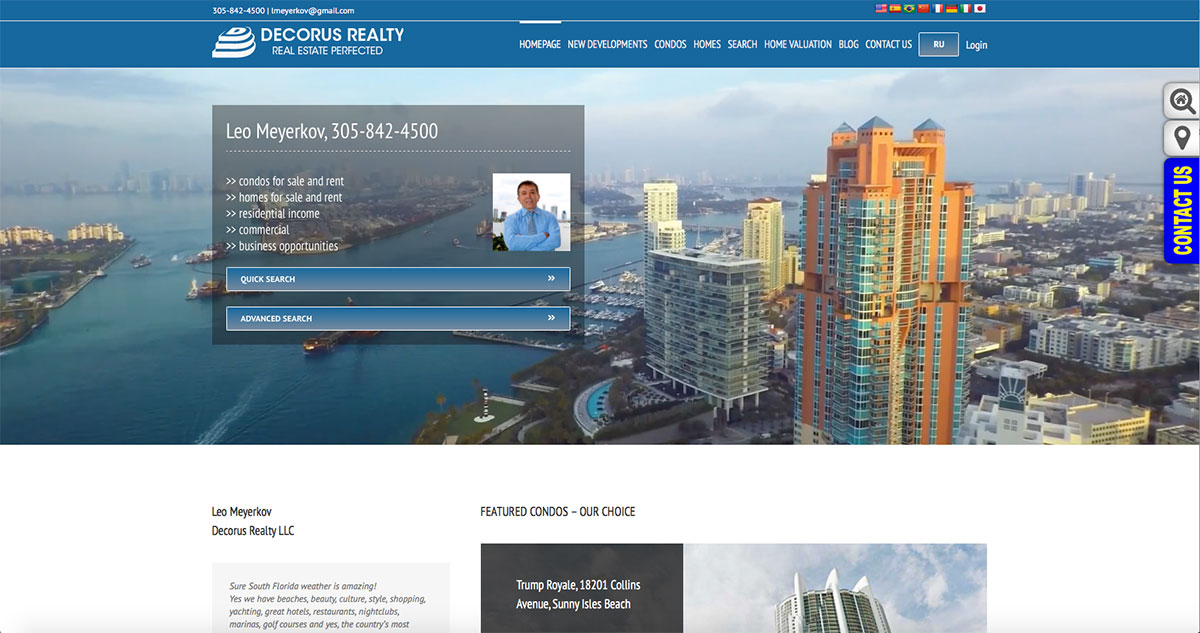The image size is (1200, 633).
Task: Click the Decorus Realty logo
Action: [x=308, y=42]
